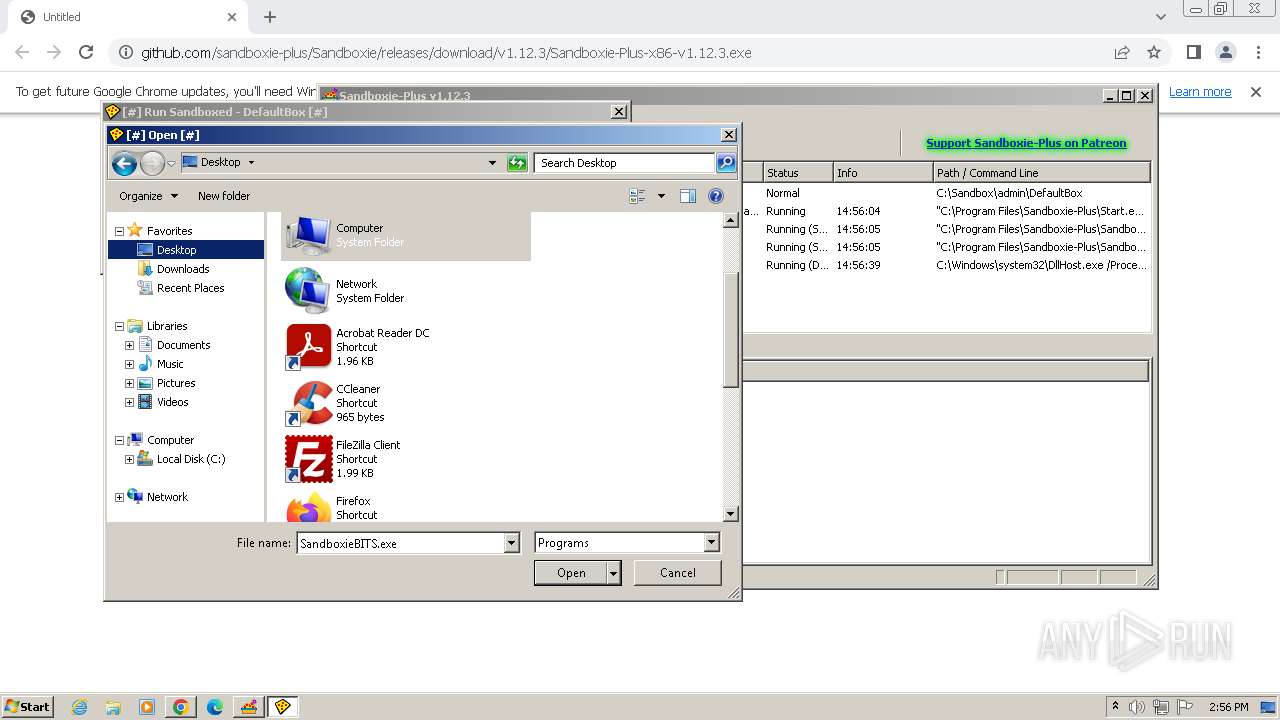Viewport: 1280px width, 720px height.
Task: Open the File name history dropdown
Action: click(x=511, y=543)
